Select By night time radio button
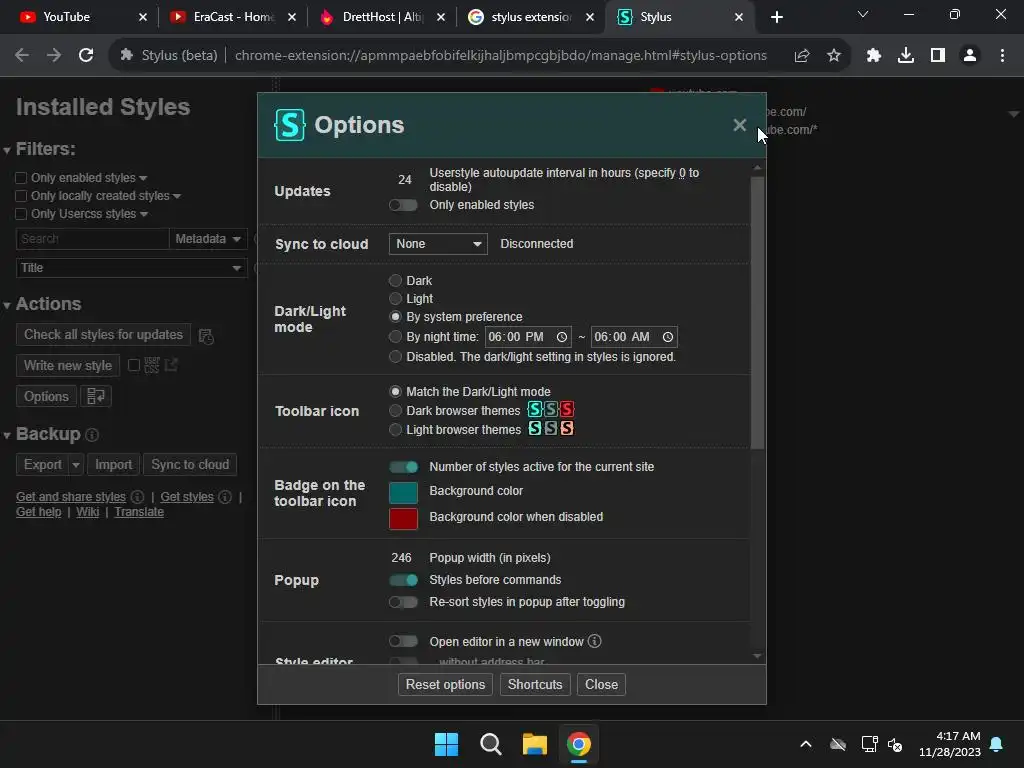Screen dimensions: 1024x768 395,337
